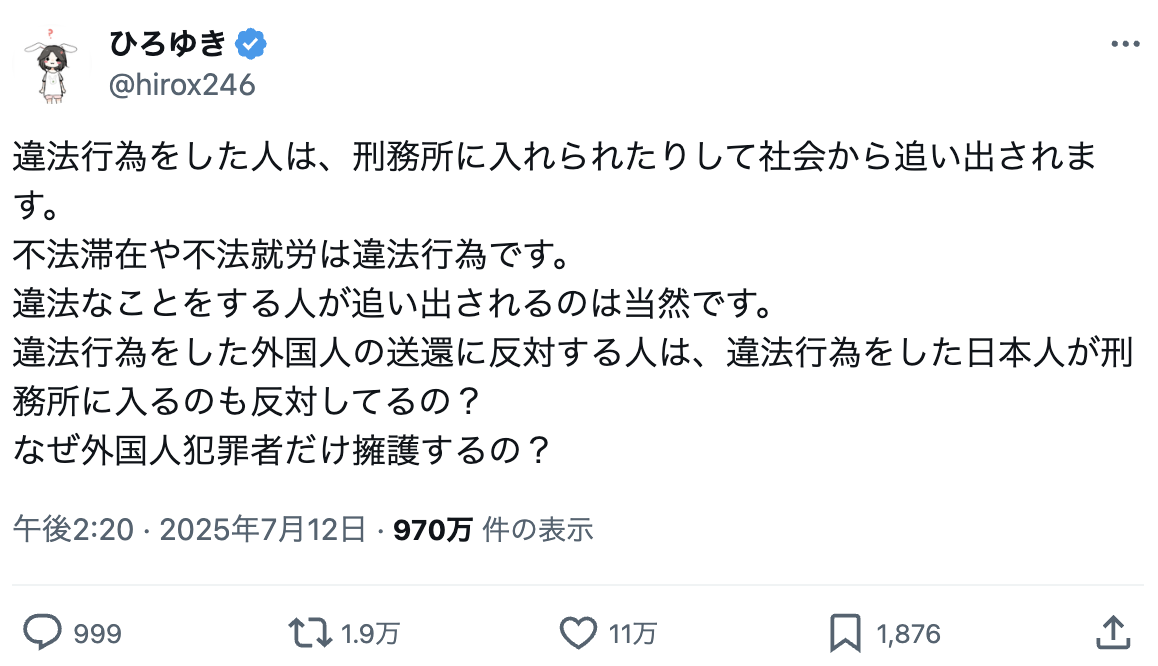The image size is (1158, 666).
Task: Reply to the tweet via the speech bubble icon
Action: 43,632
